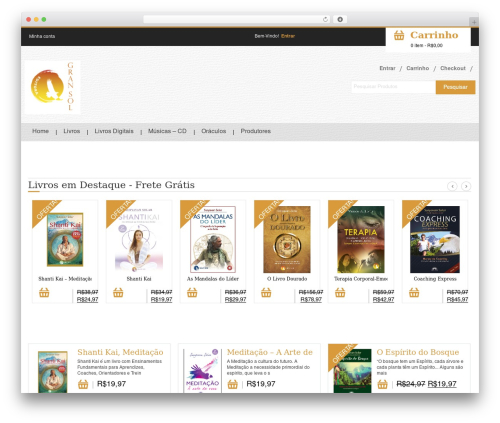The width and height of the screenshot is (500, 423).
Task: Add Shanti Kai - Meditação to cart basket icon
Action: [44, 293]
